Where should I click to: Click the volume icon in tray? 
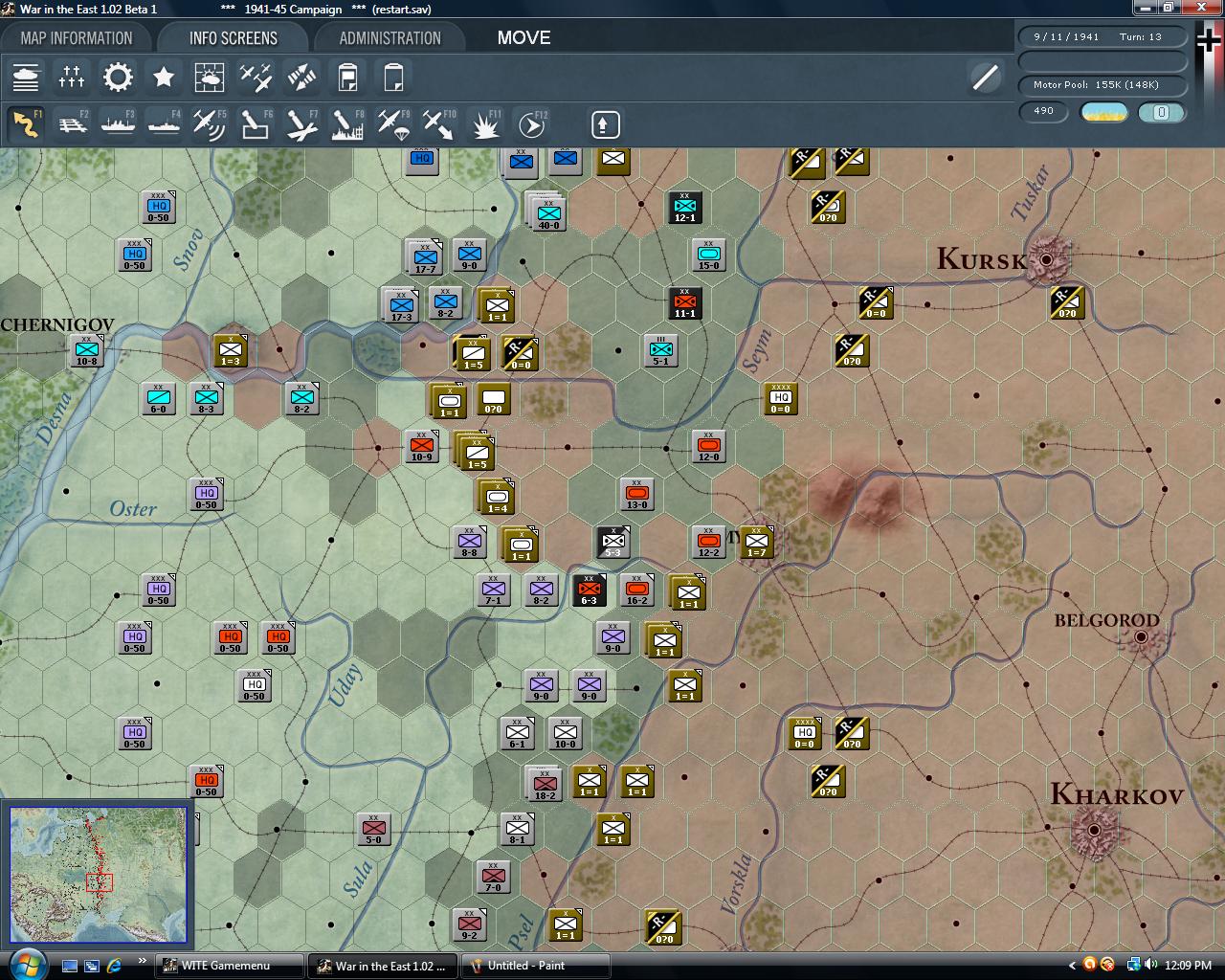tap(1150, 965)
